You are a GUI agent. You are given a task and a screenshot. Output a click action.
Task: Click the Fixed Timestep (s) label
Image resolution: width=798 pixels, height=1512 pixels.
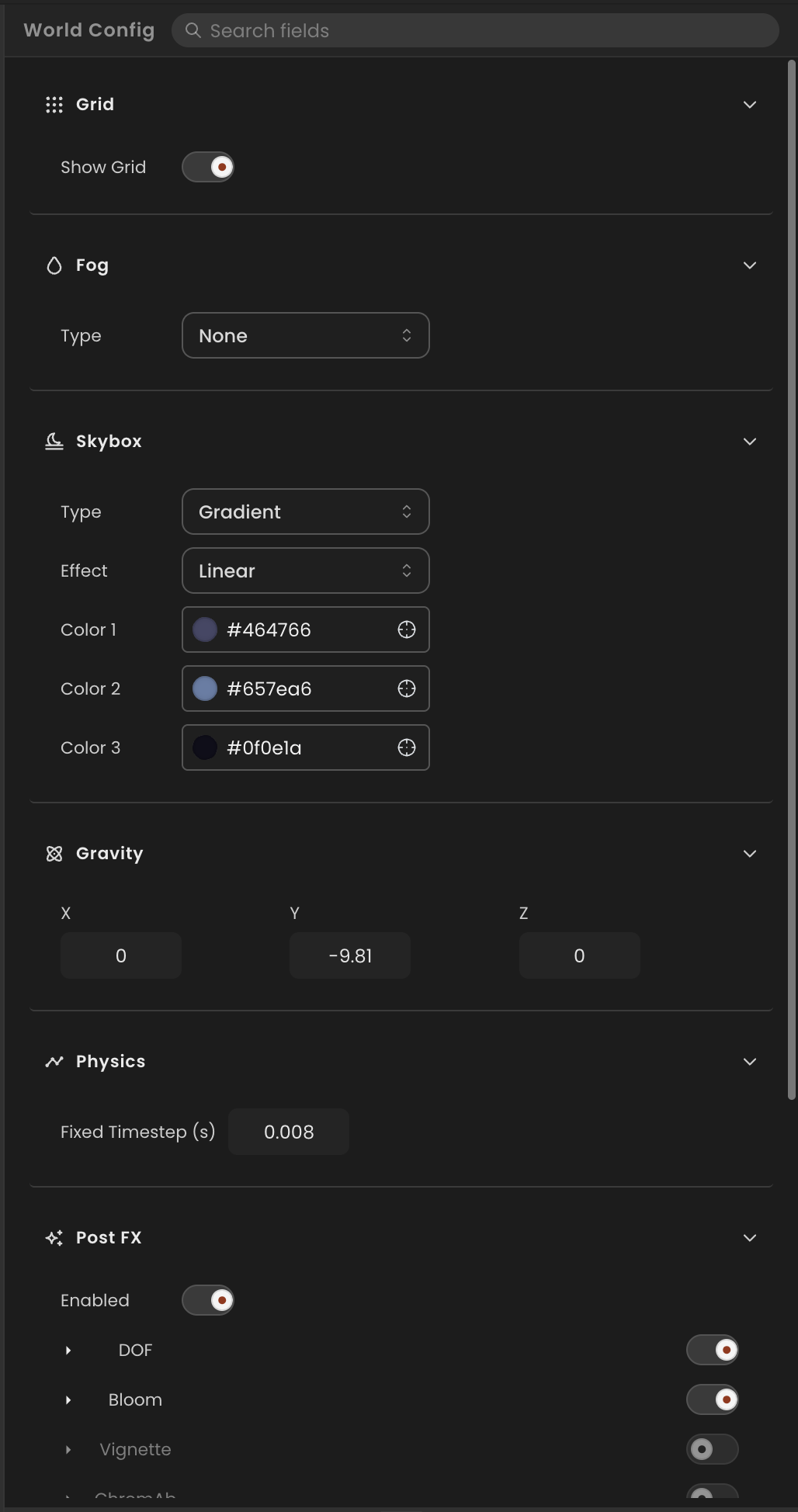(138, 1132)
